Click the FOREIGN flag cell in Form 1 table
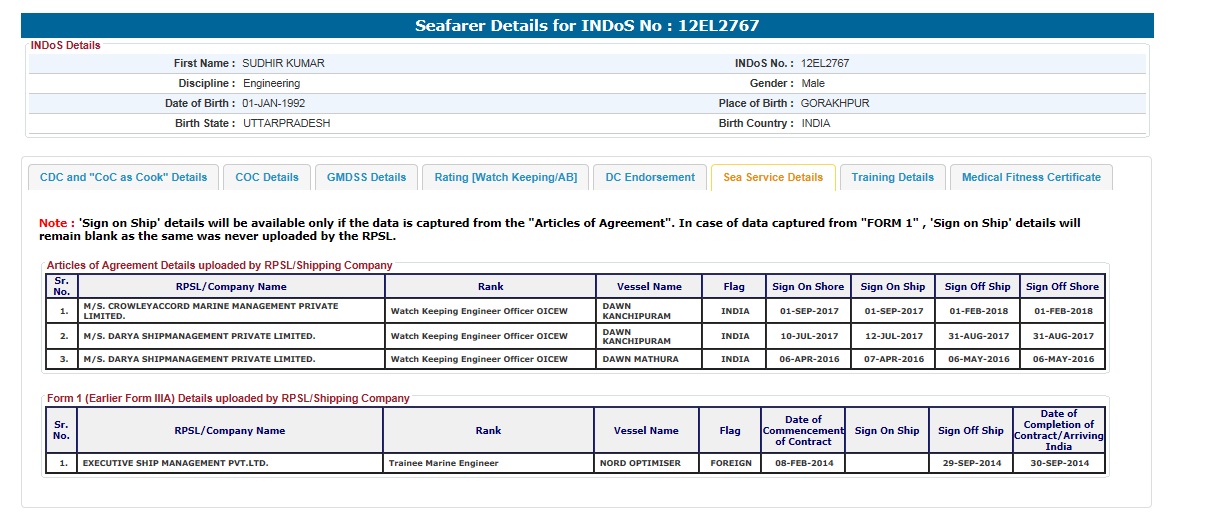 coord(730,463)
